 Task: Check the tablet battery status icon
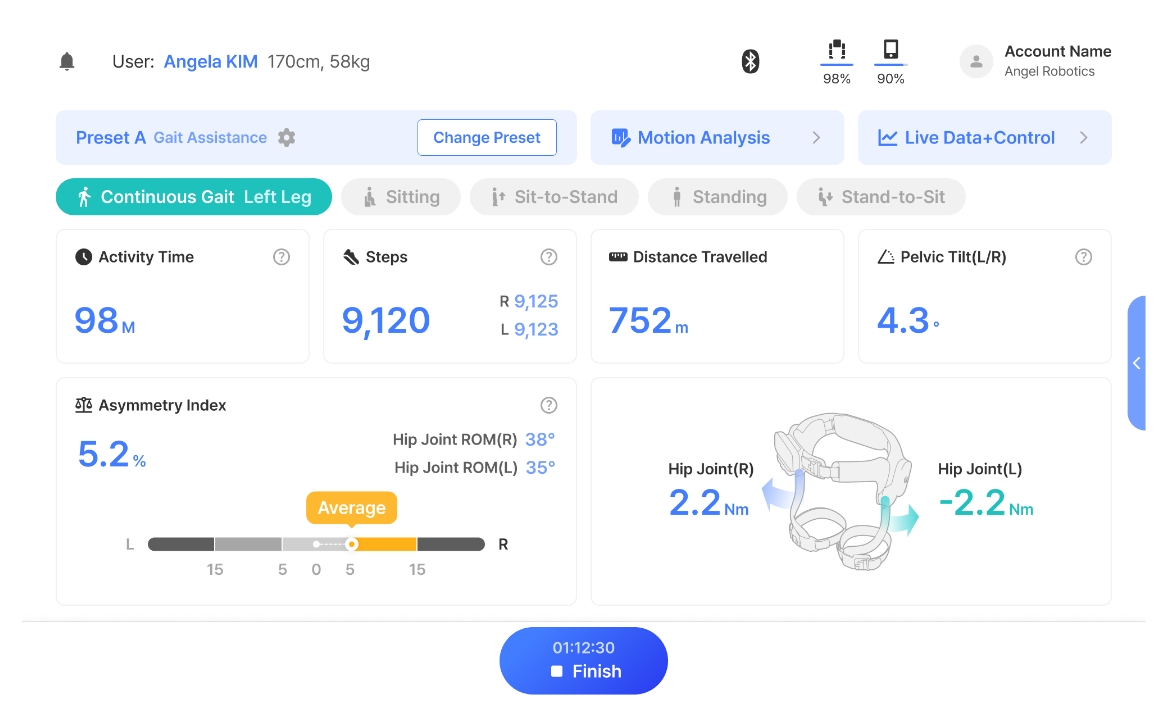[891, 51]
